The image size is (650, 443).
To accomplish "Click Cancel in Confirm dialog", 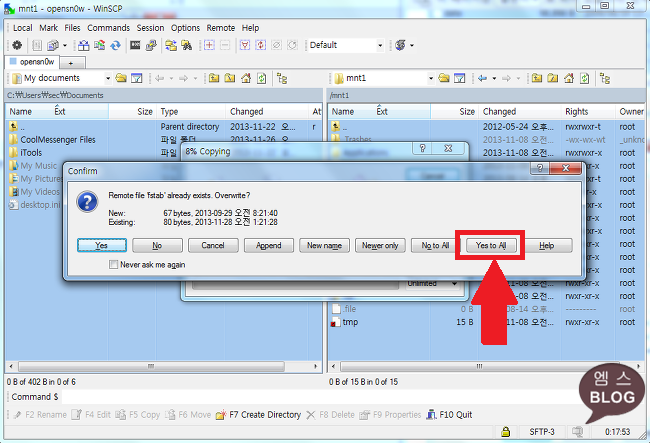I will [213, 245].
